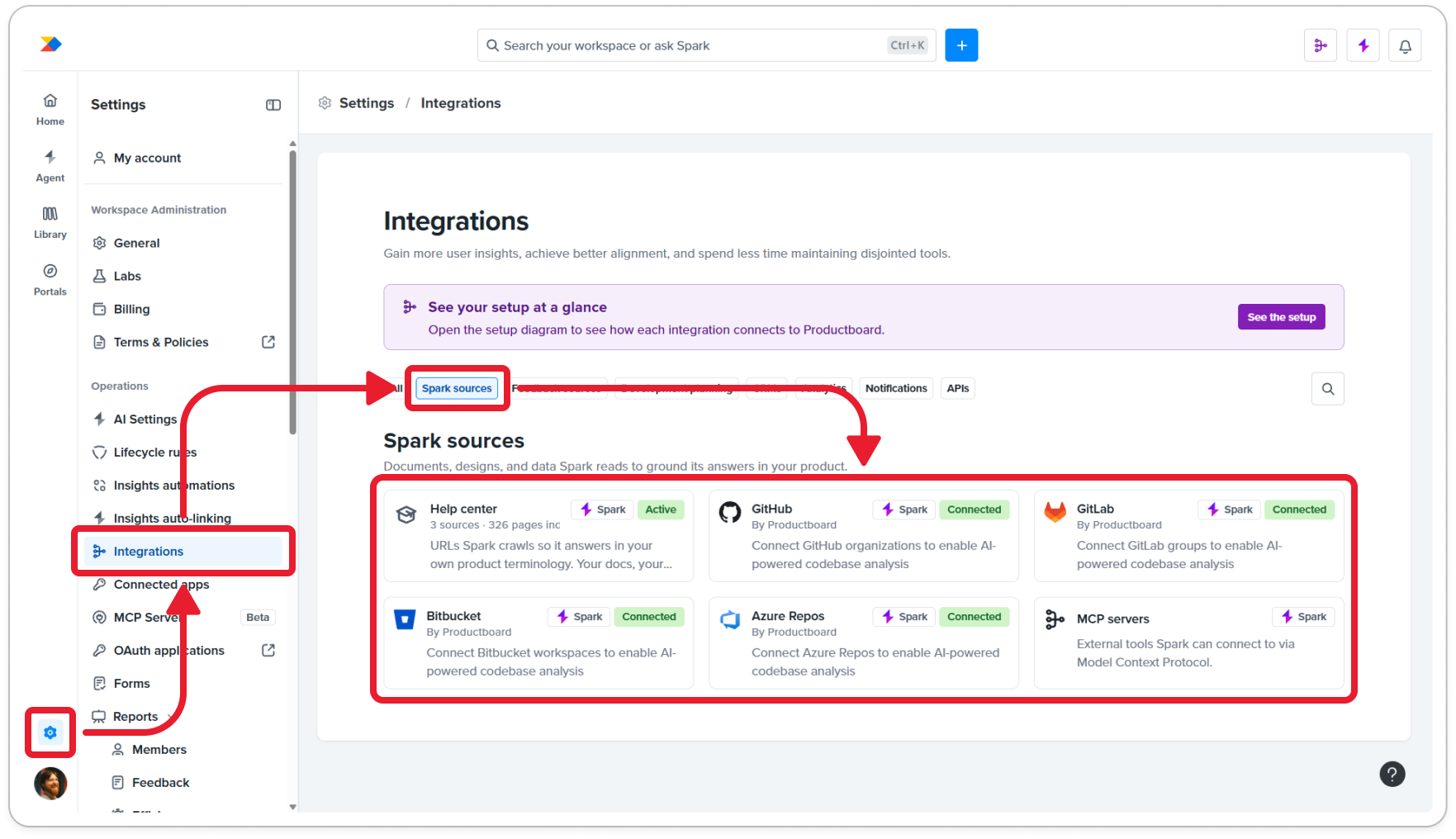
Task: Select the Spark sources filter tab
Action: point(457,388)
